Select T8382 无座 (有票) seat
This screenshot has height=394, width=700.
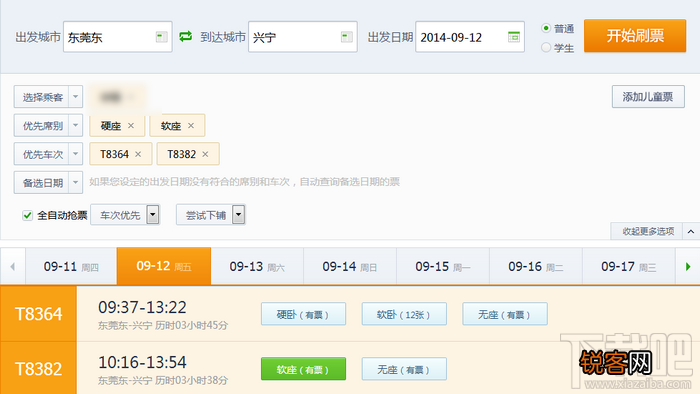404,369
